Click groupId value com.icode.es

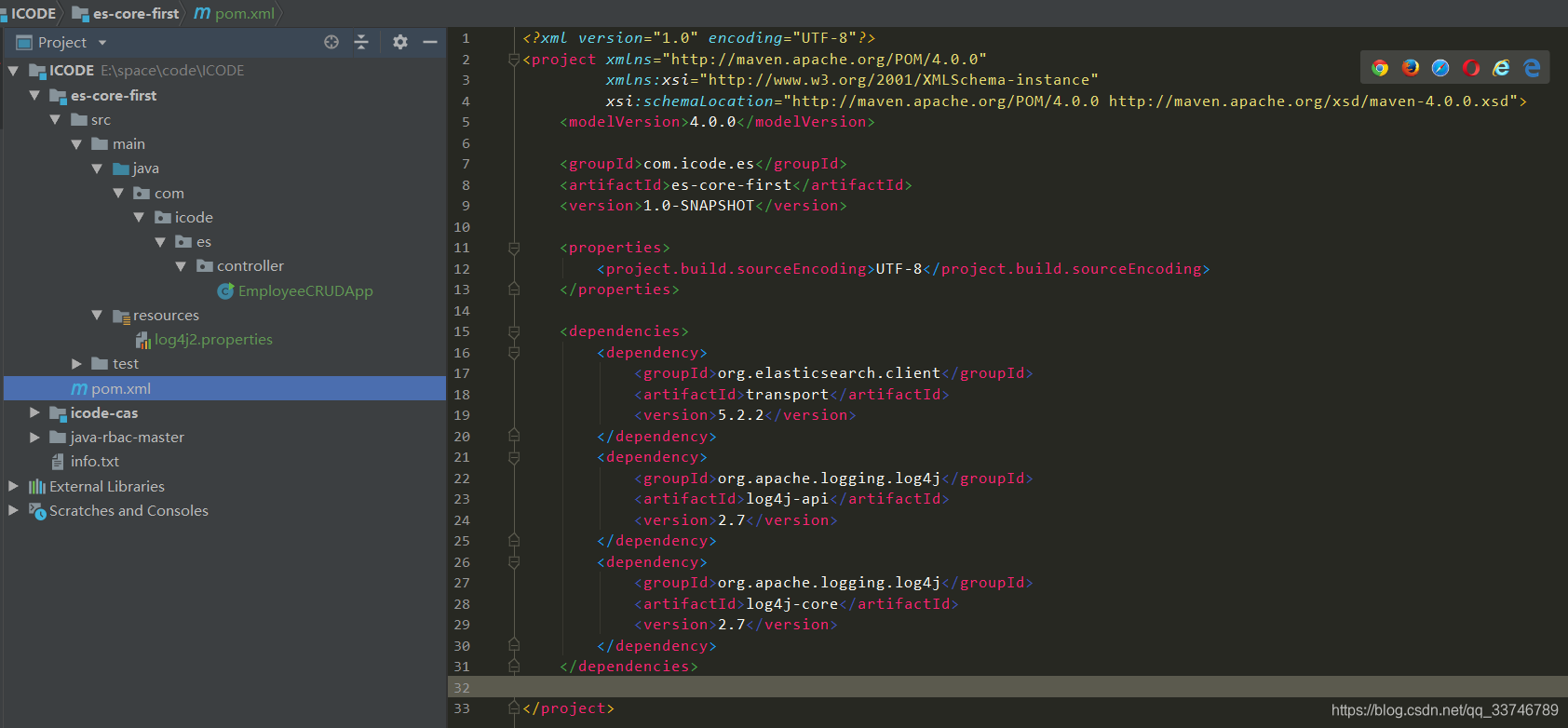pyautogui.click(x=699, y=164)
